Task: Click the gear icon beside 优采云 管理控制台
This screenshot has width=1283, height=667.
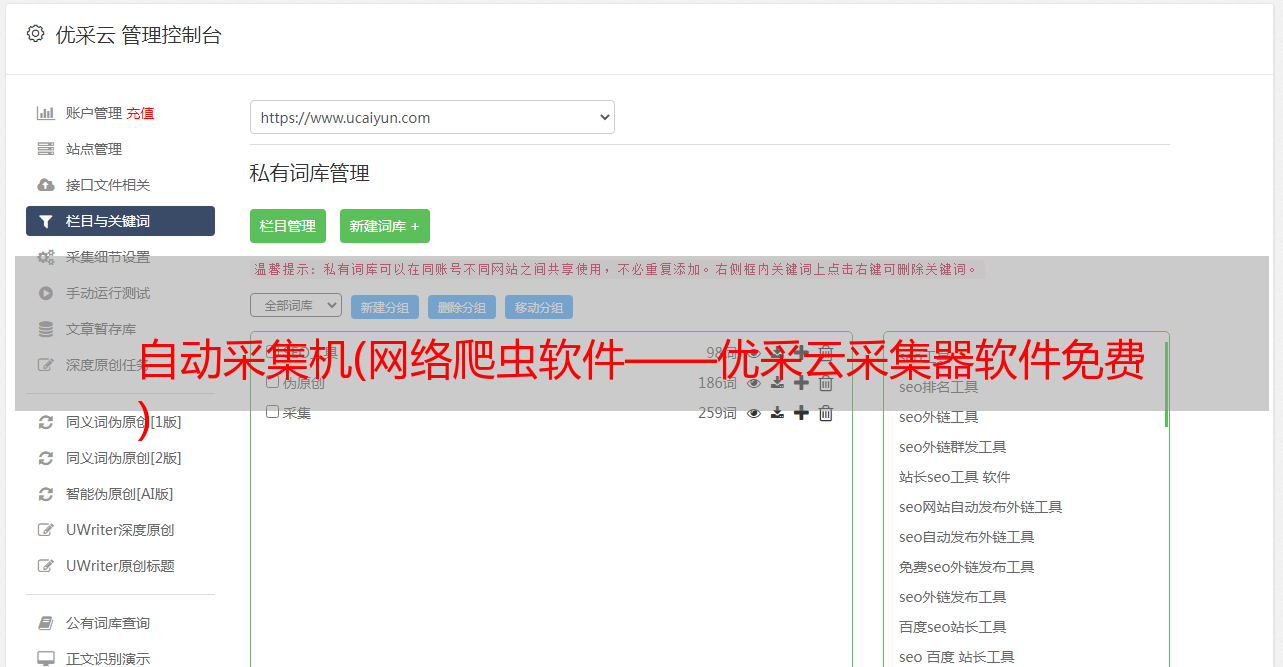Action: point(36,34)
